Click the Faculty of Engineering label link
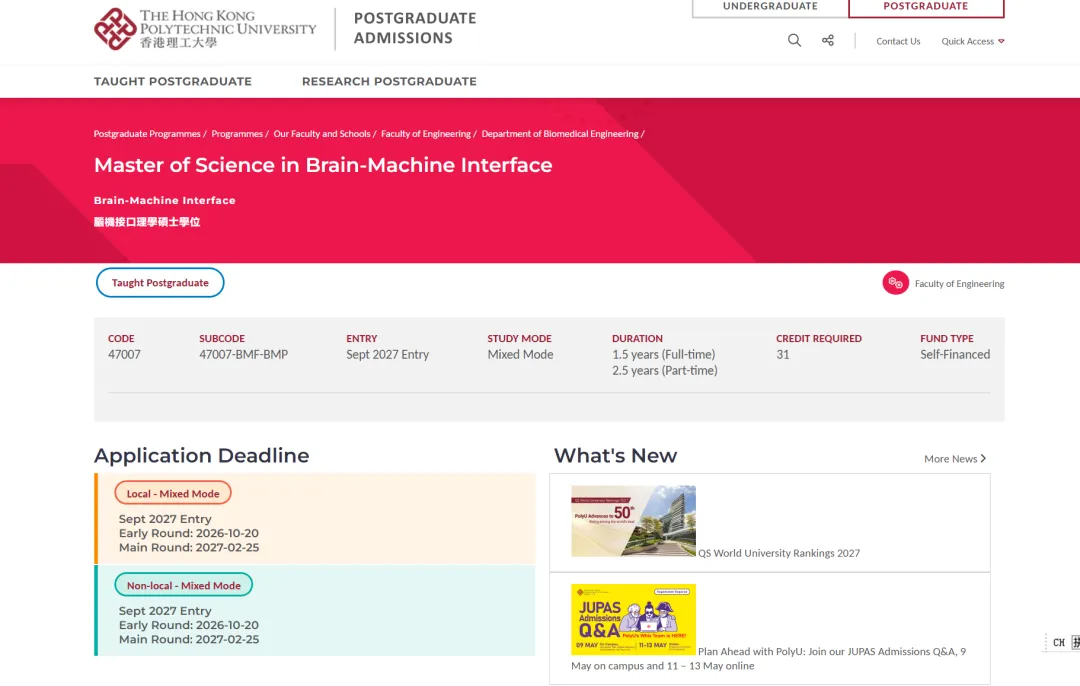This screenshot has height=686, width=1080. click(959, 284)
